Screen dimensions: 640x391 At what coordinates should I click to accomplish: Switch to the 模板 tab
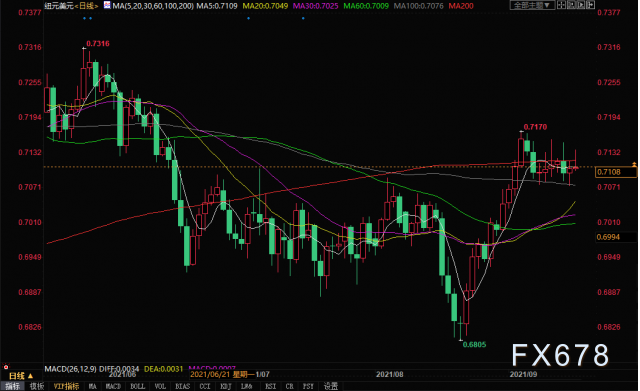tap(37, 386)
